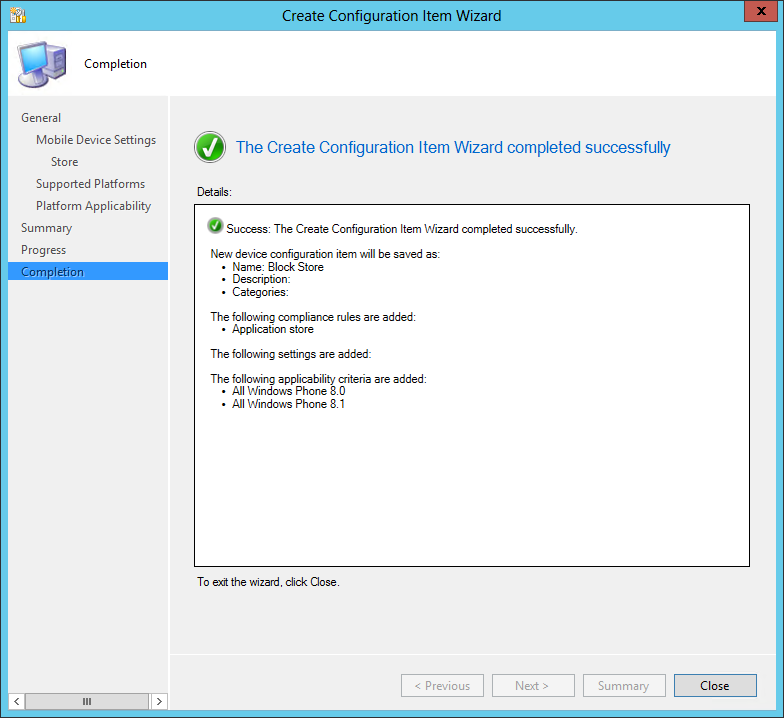Click the 'Description:' line in details
Screen dimensions: 784x718
coord(261,279)
